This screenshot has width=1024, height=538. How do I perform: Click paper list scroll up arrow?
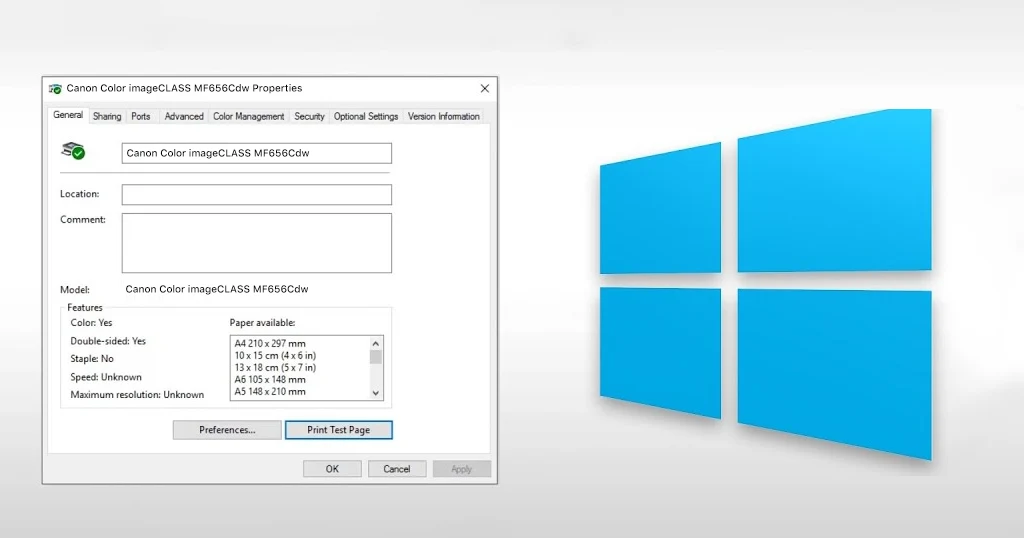[376, 343]
